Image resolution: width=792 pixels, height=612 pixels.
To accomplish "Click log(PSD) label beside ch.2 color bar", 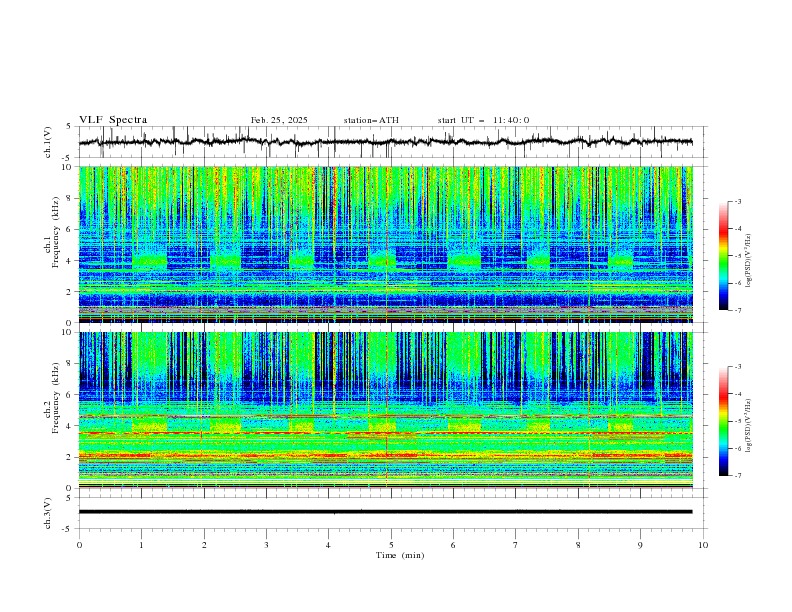I will click(748, 425).
